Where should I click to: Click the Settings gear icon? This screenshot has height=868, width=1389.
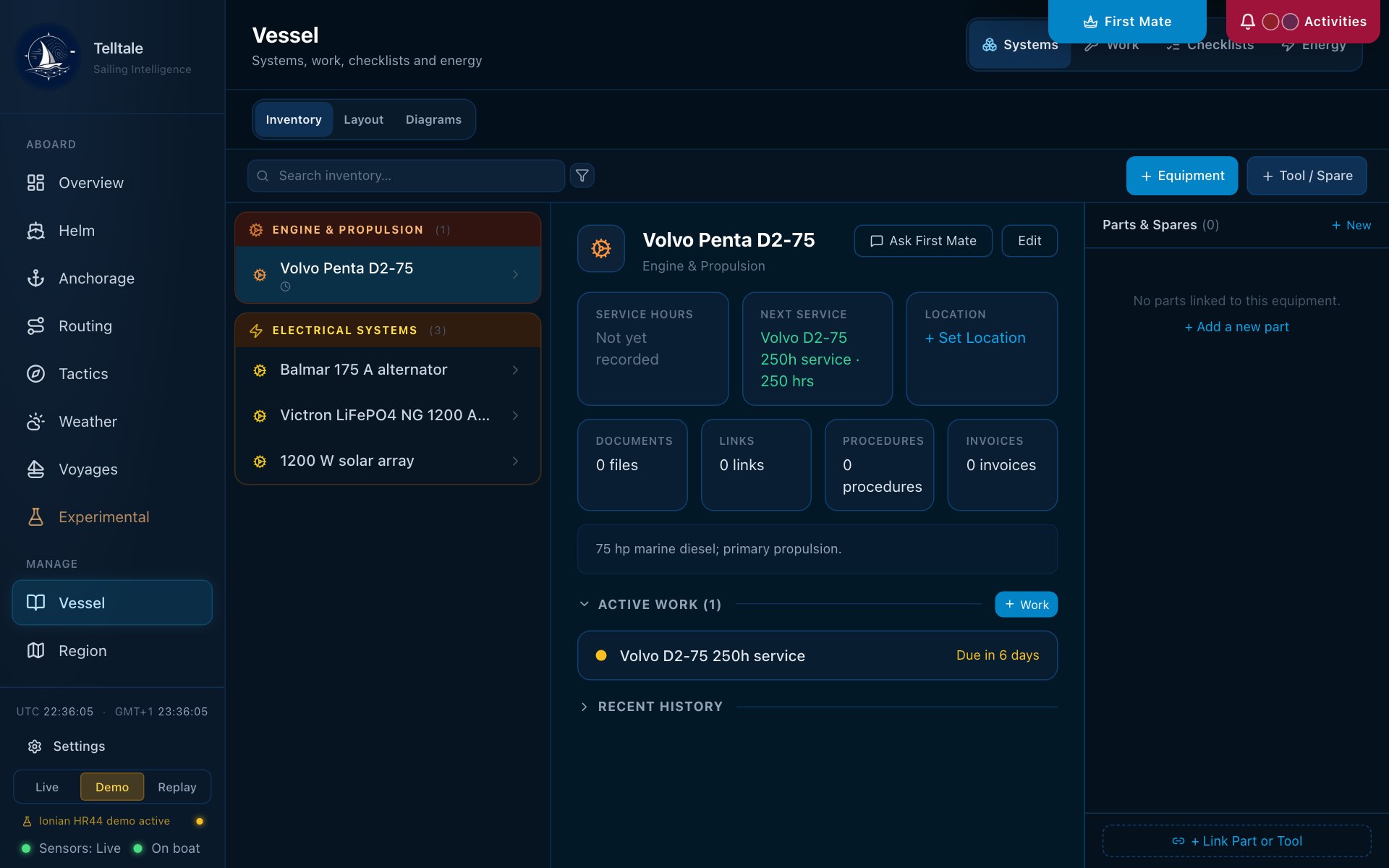tap(35, 746)
